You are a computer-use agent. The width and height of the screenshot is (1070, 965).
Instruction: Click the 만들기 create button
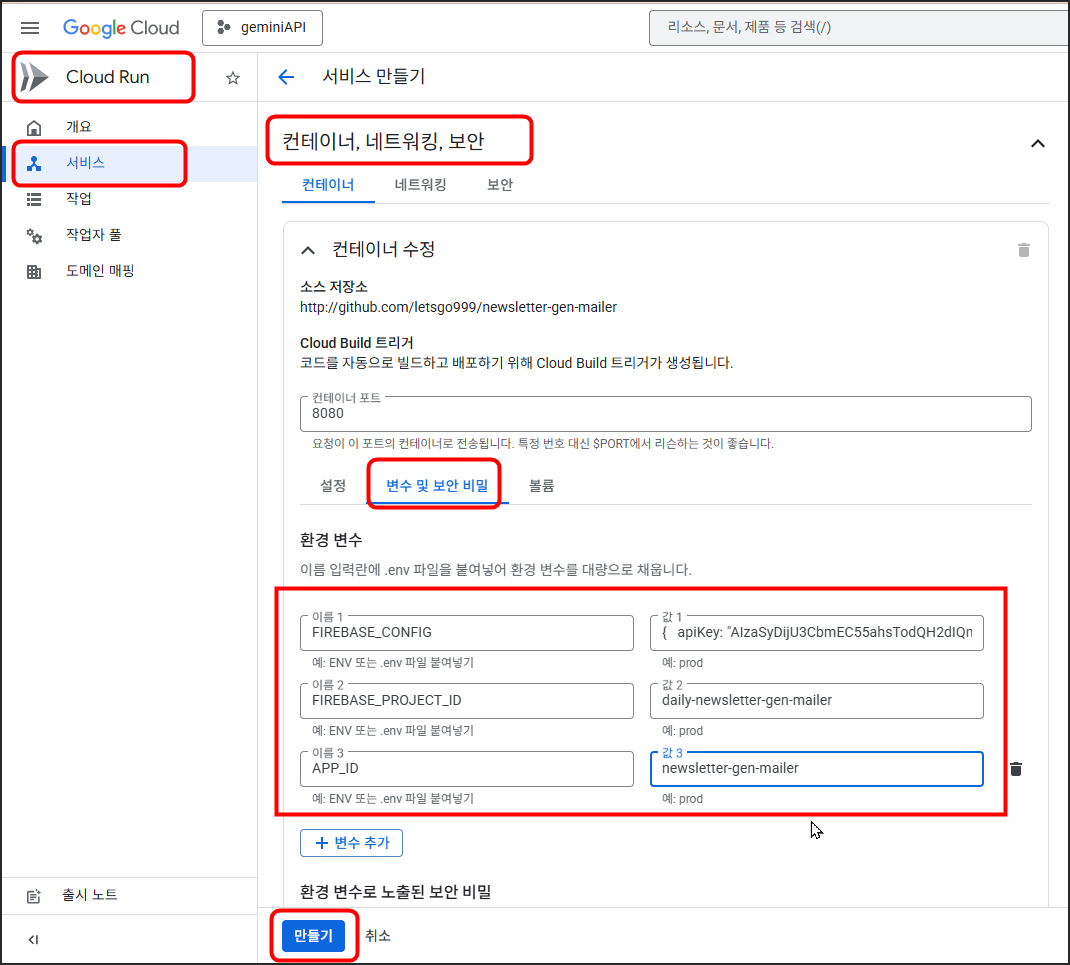click(313, 936)
